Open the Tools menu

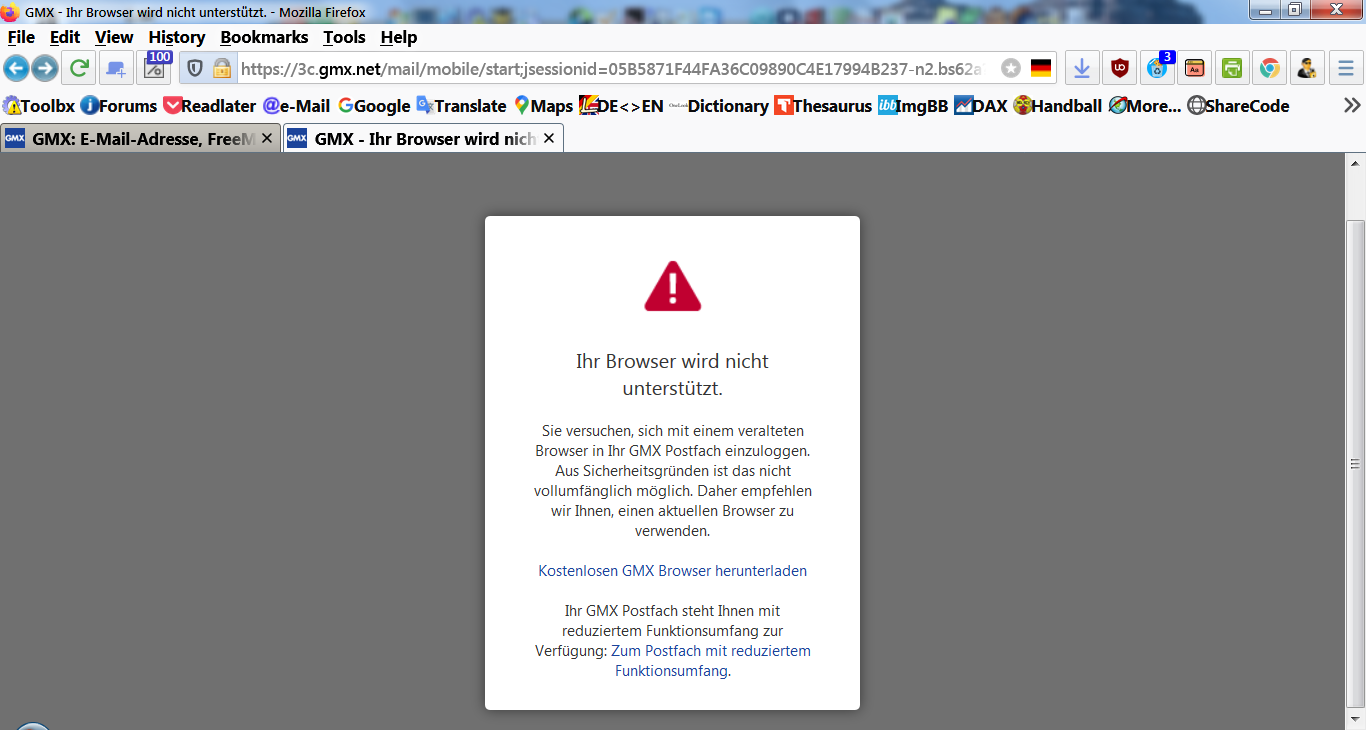click(x=344, y=37)
